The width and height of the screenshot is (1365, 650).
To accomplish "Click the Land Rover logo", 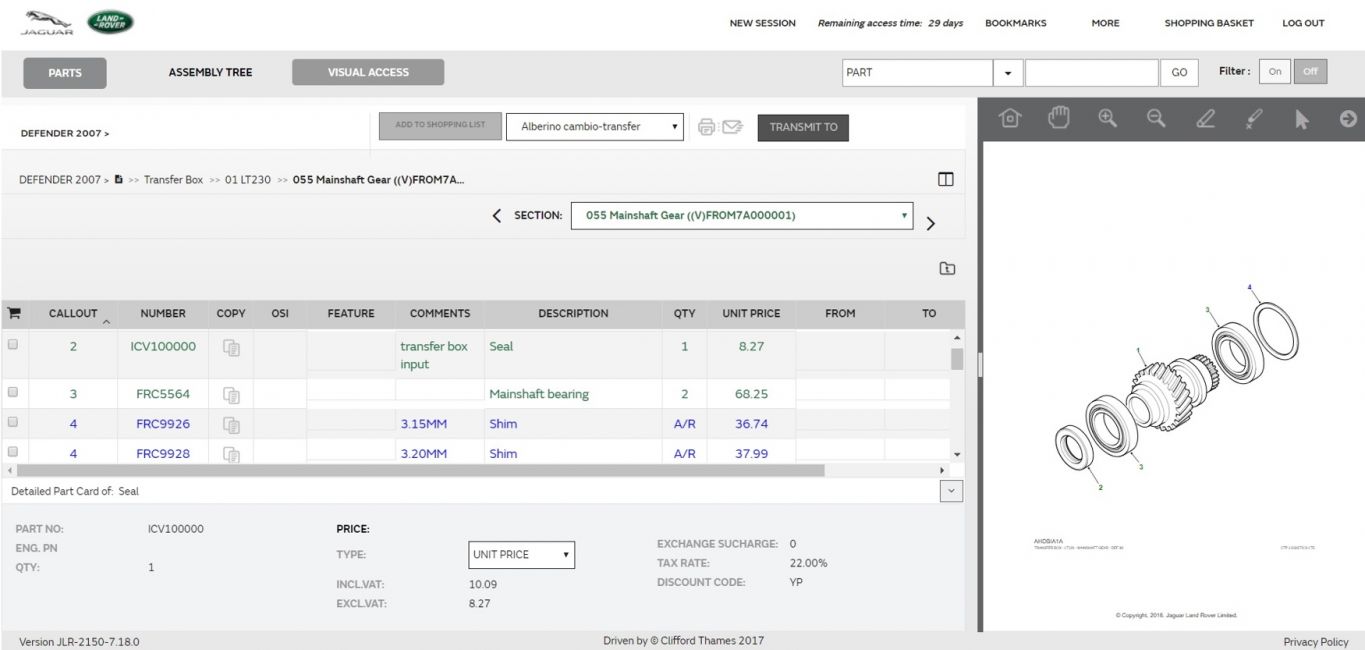I will click(110, 22).
